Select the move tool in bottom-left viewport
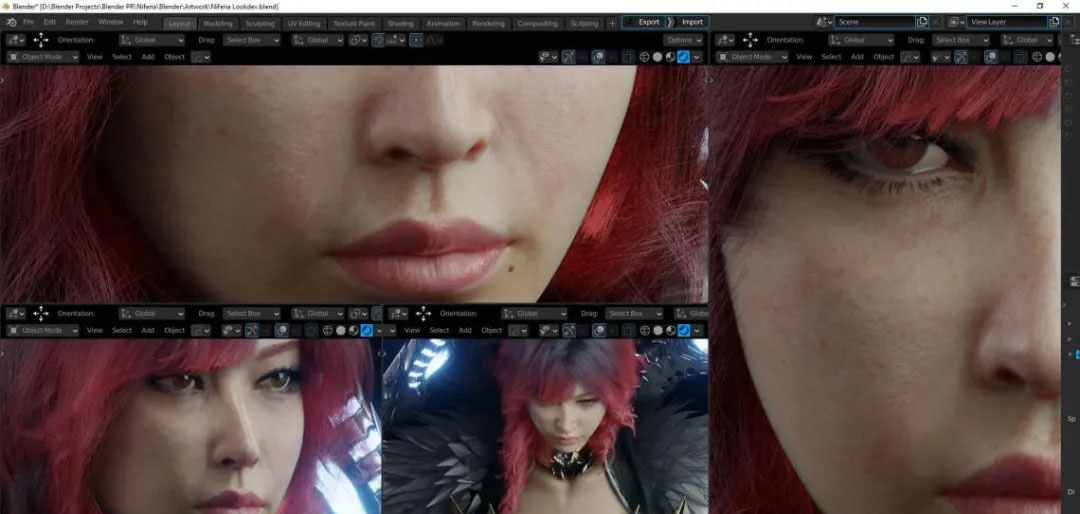 click(41, 313)
